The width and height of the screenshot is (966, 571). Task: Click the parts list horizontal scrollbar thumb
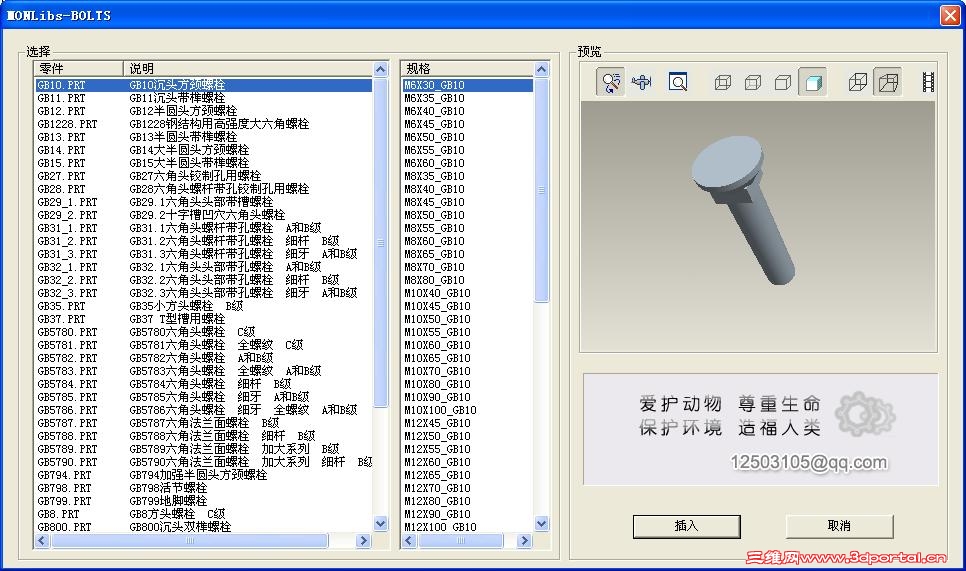(190, 540)
